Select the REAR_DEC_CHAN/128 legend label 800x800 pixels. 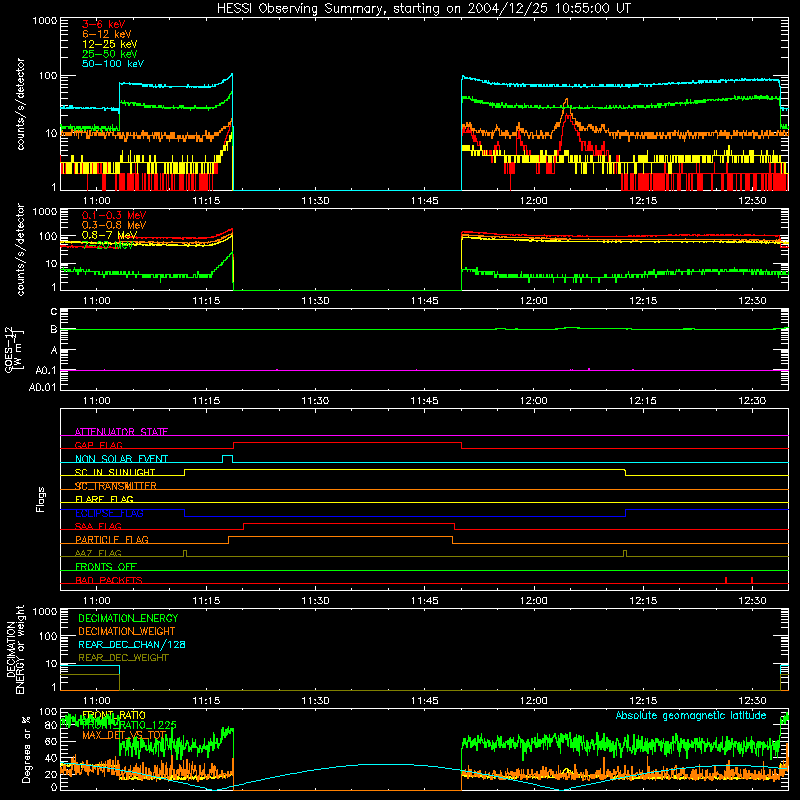132,644
